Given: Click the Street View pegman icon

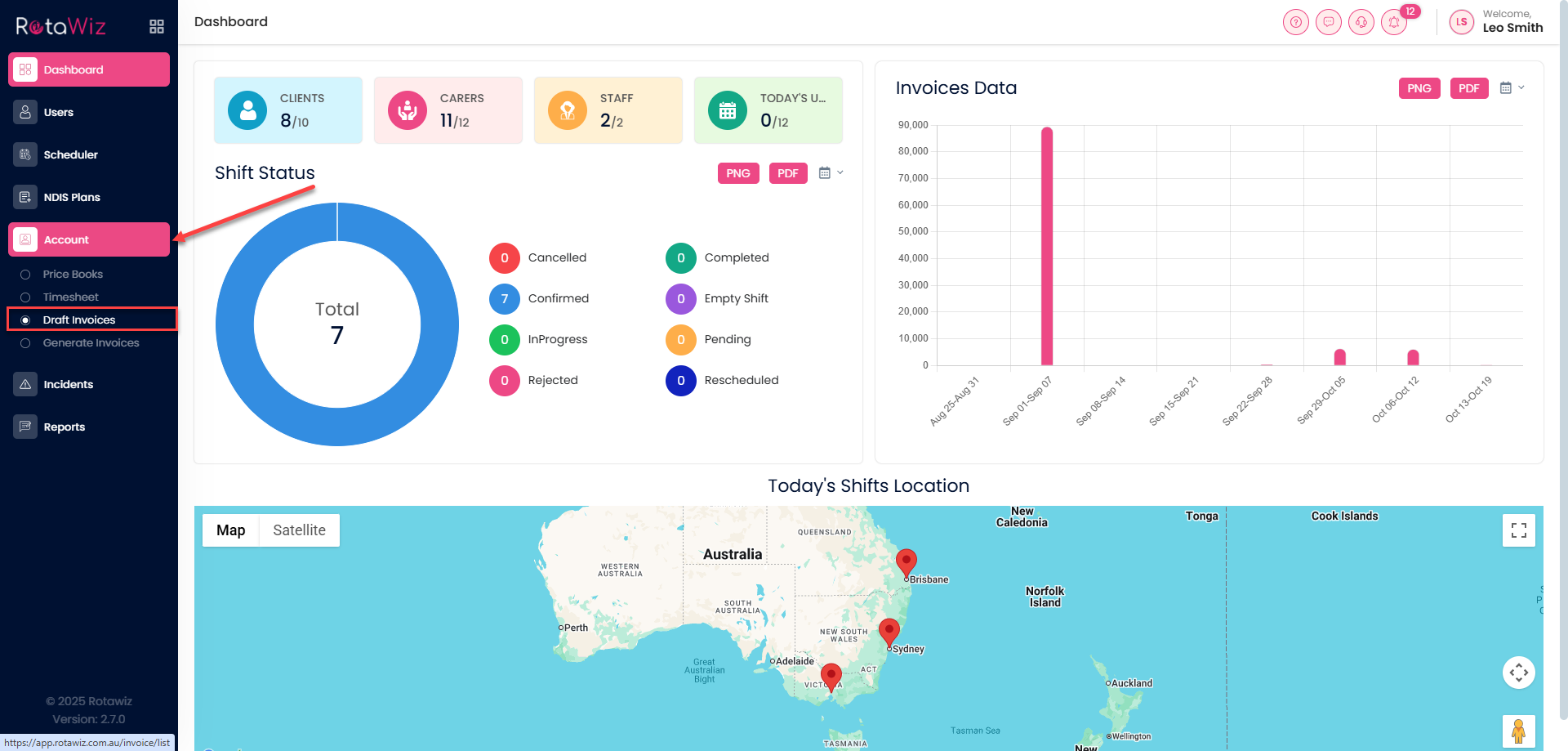Looking at the screenshot, I should 1518,731.
